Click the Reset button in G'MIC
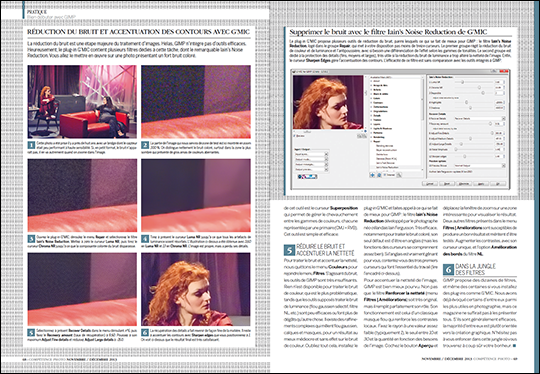 click(x=447, y=184)
